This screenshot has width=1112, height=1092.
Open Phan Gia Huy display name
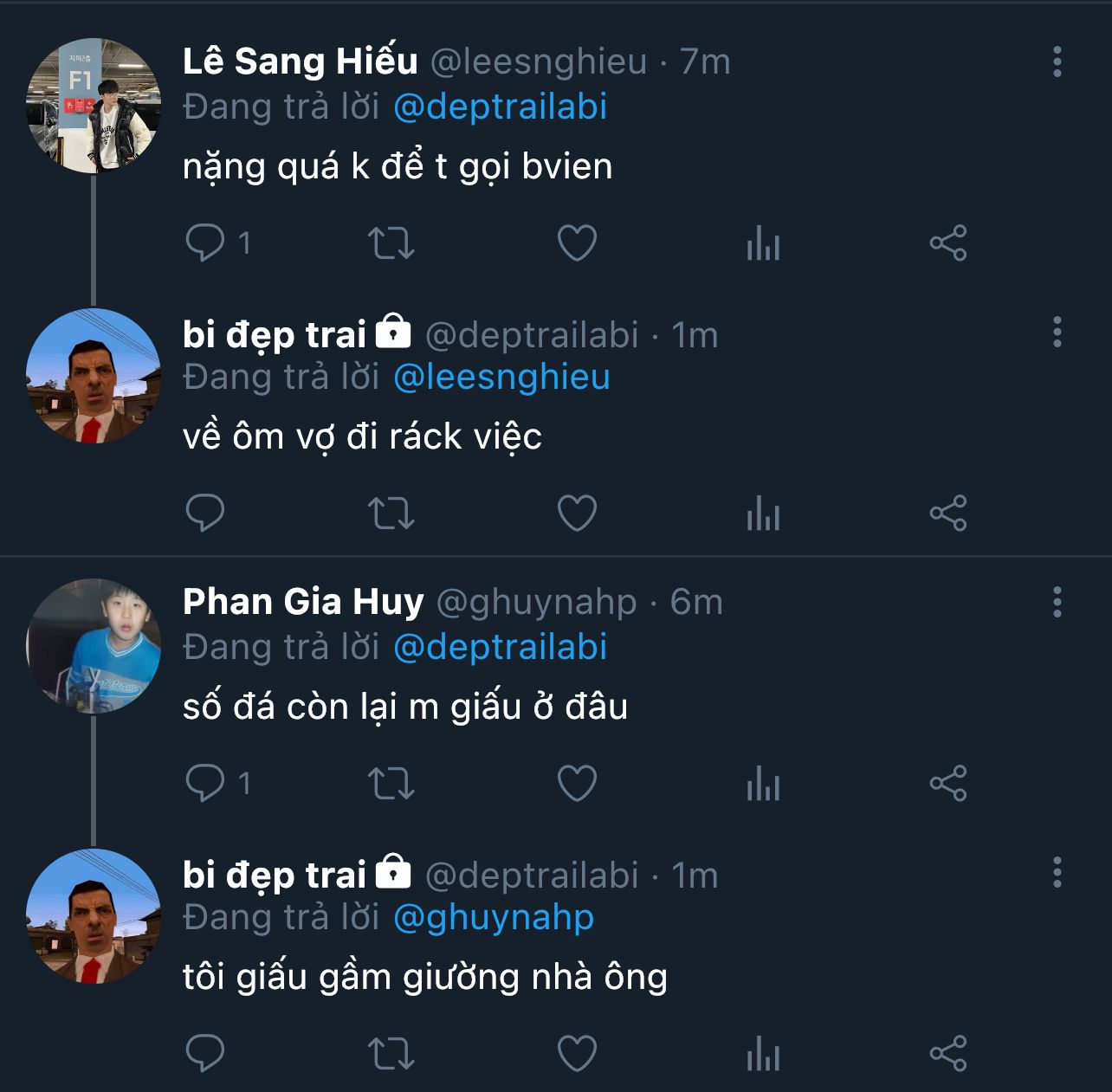coord(303,602)
